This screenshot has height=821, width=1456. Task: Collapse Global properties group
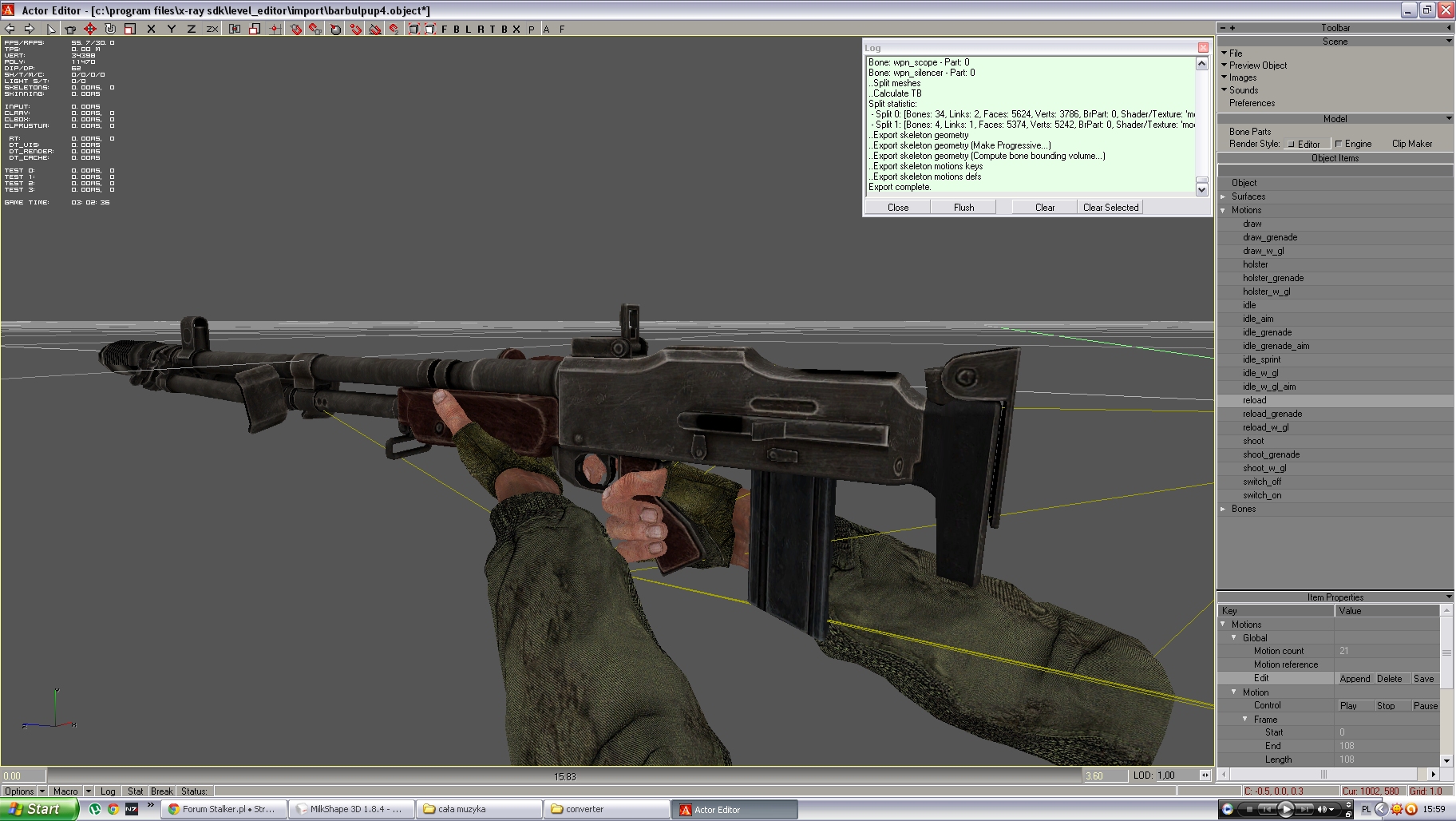pos(1234,637)
